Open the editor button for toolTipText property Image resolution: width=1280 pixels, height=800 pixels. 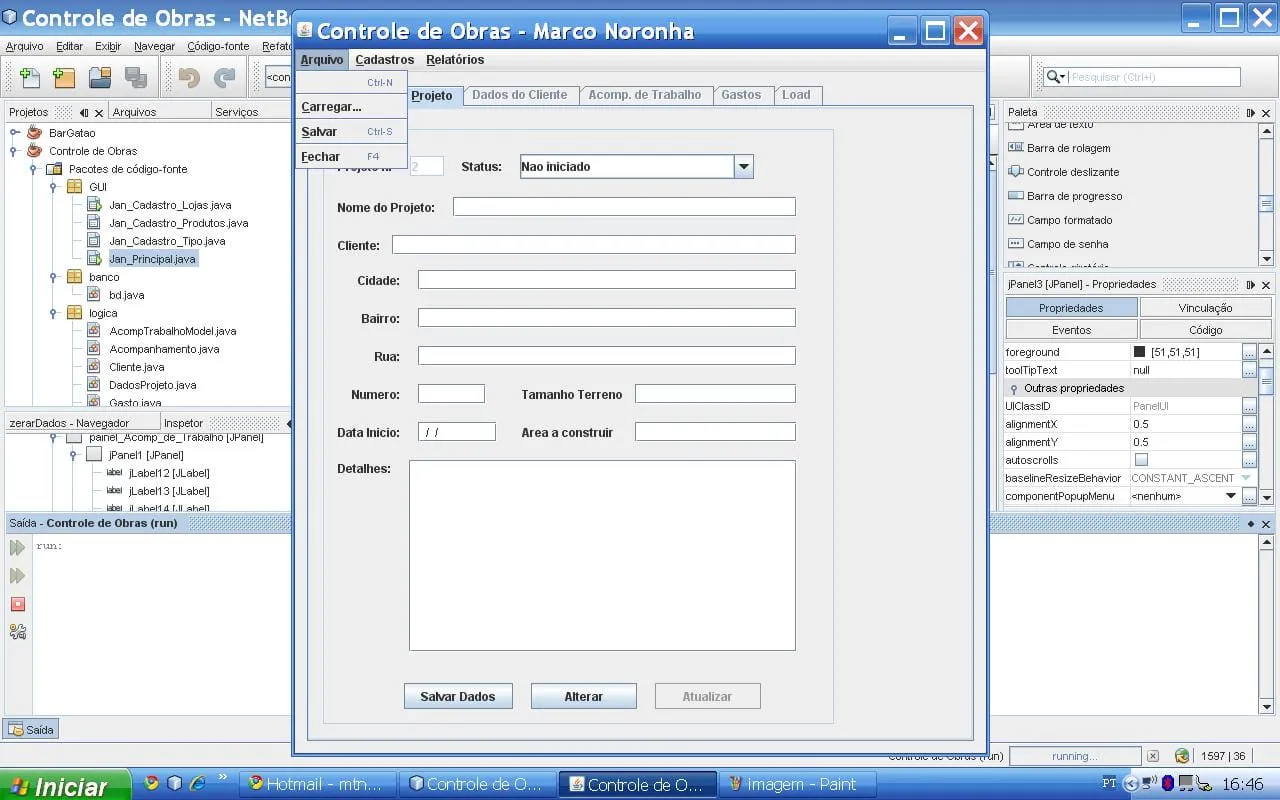pyautogui.click(x=1249, y=370)
